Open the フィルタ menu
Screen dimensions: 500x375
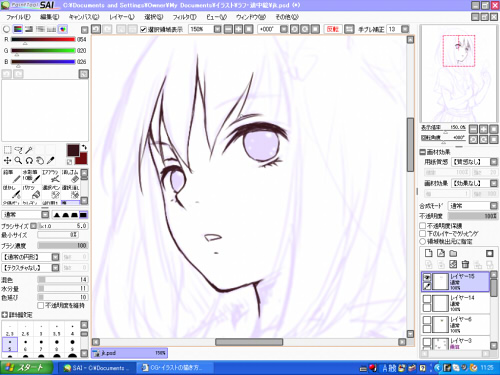click(184, 17)
